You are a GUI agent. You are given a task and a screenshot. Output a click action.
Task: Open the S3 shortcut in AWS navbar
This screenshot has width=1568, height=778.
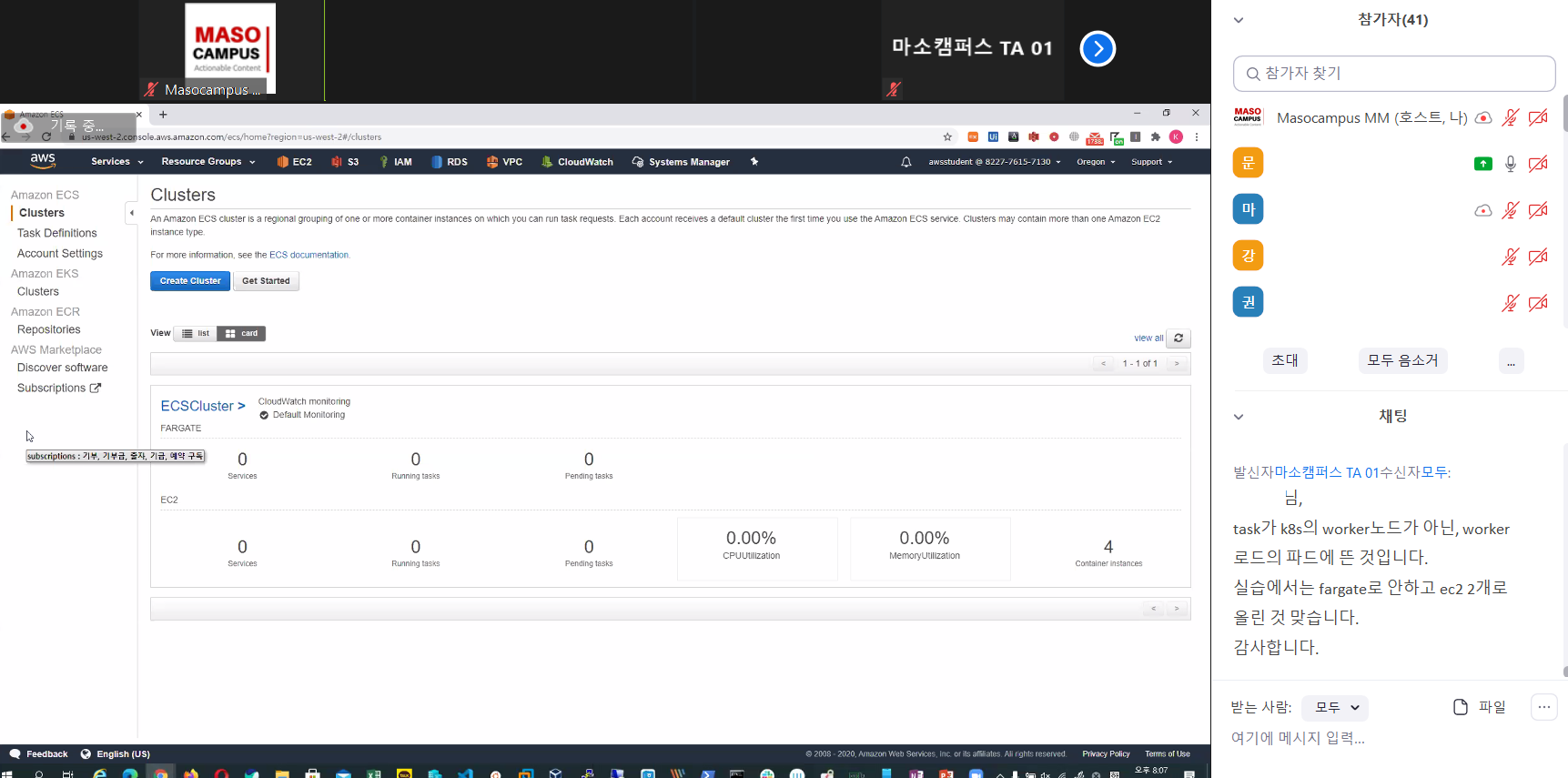(x=345, y=162)
